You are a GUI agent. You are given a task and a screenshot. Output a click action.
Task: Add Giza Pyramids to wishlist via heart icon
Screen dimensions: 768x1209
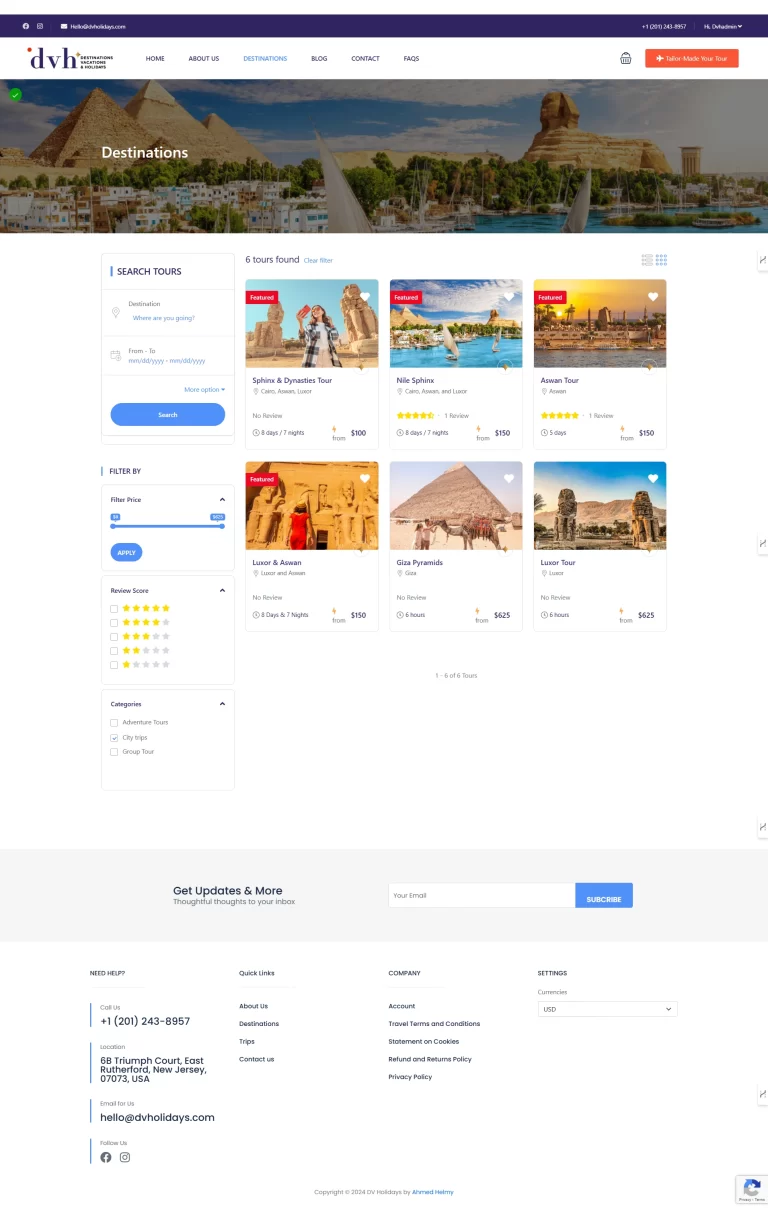509,479
